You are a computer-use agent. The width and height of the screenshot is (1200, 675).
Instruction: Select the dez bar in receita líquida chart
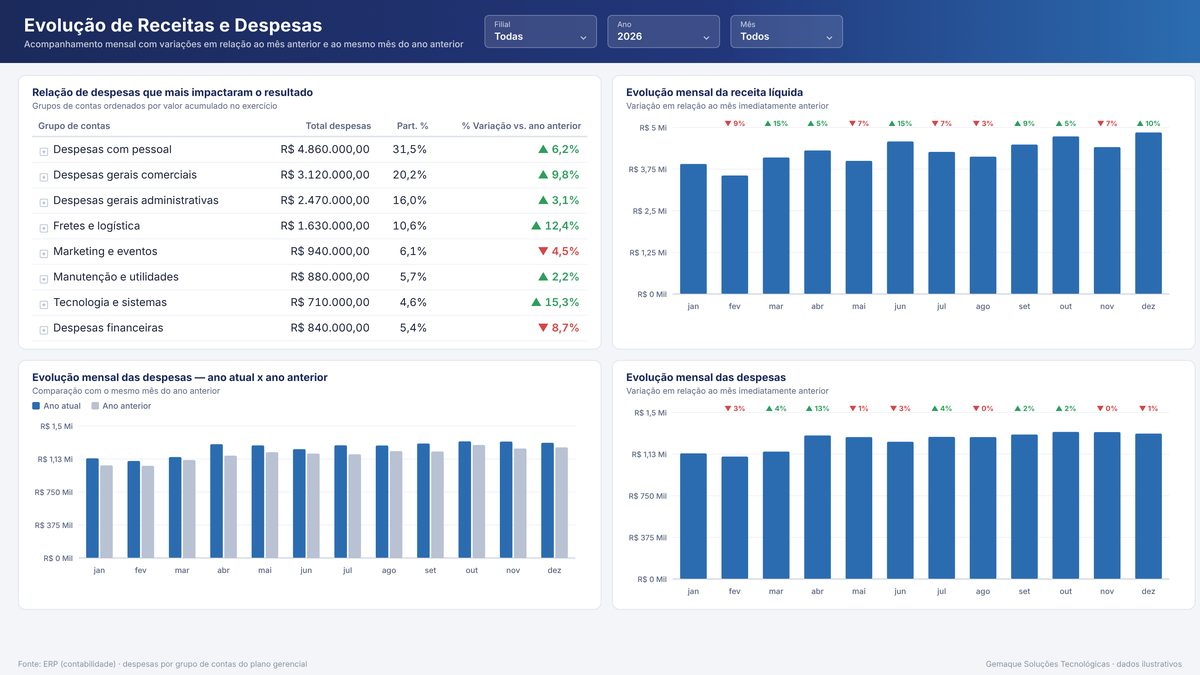click(x=1148, y=213)
